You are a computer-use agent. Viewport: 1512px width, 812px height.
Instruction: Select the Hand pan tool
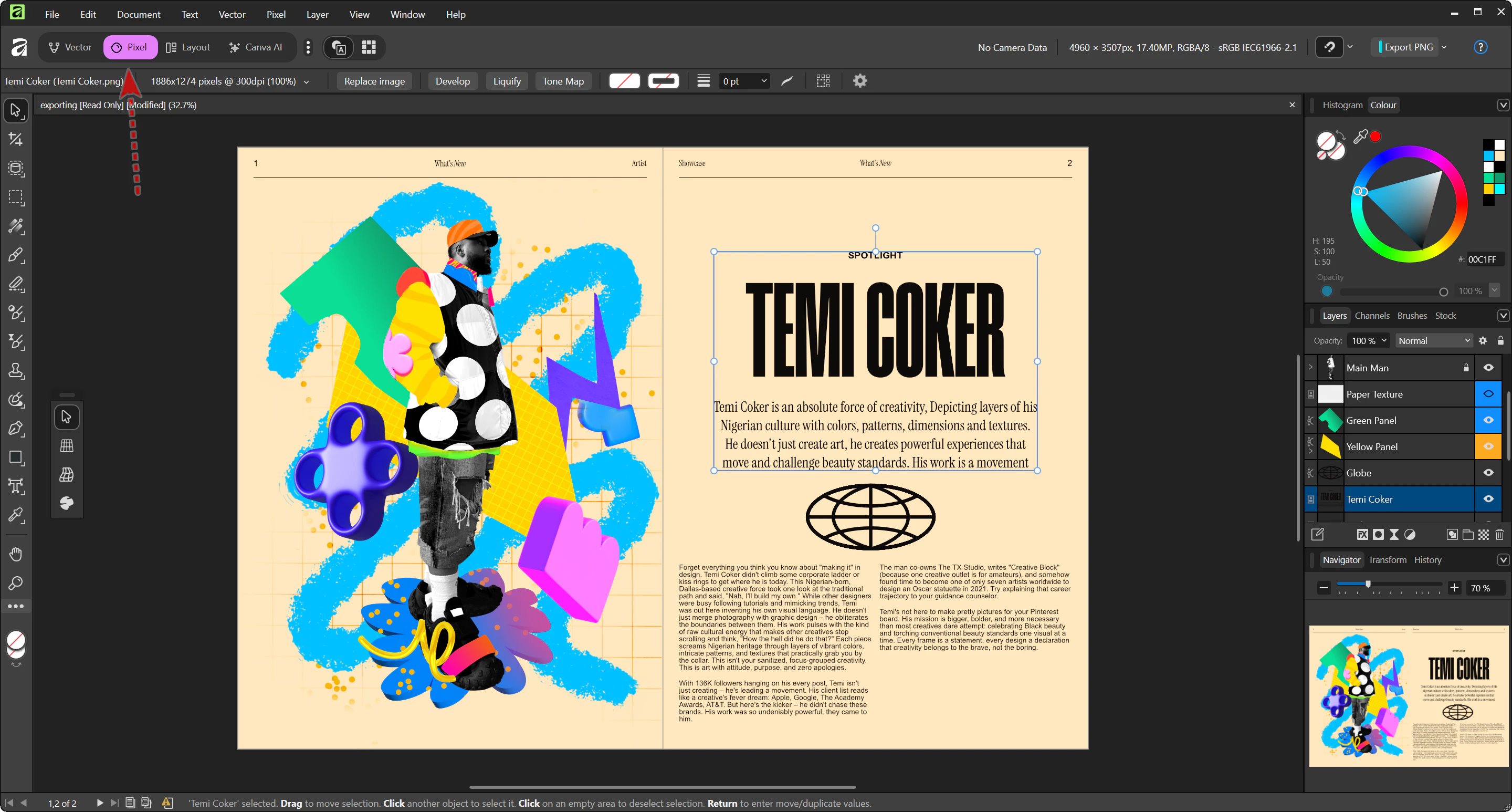16,554
